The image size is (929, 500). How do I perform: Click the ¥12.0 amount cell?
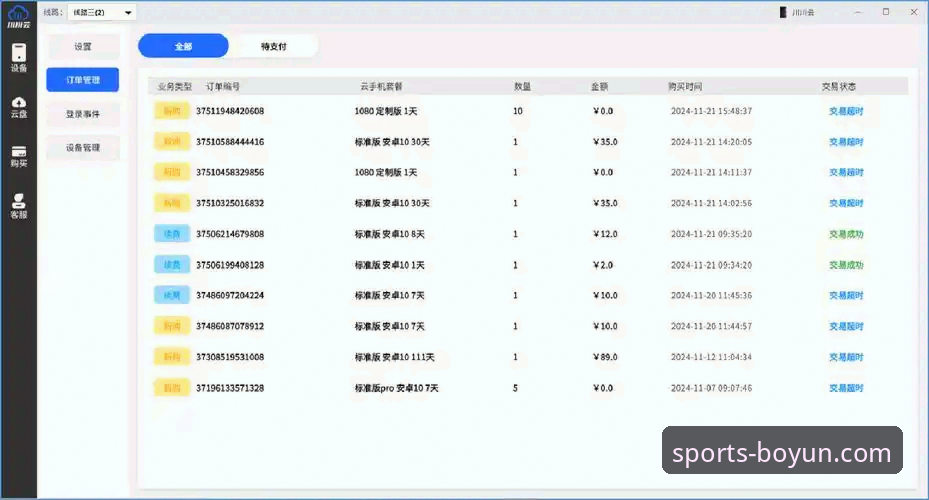[x=605, y=234]
